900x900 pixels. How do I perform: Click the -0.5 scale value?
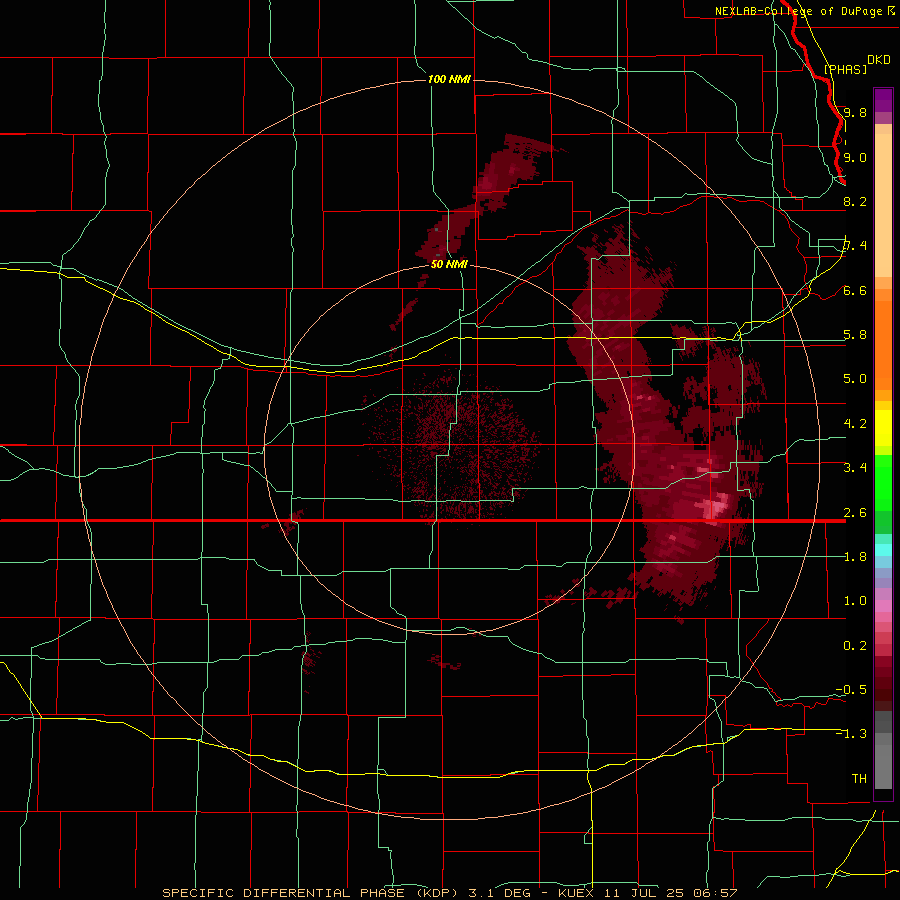point(851,690)
